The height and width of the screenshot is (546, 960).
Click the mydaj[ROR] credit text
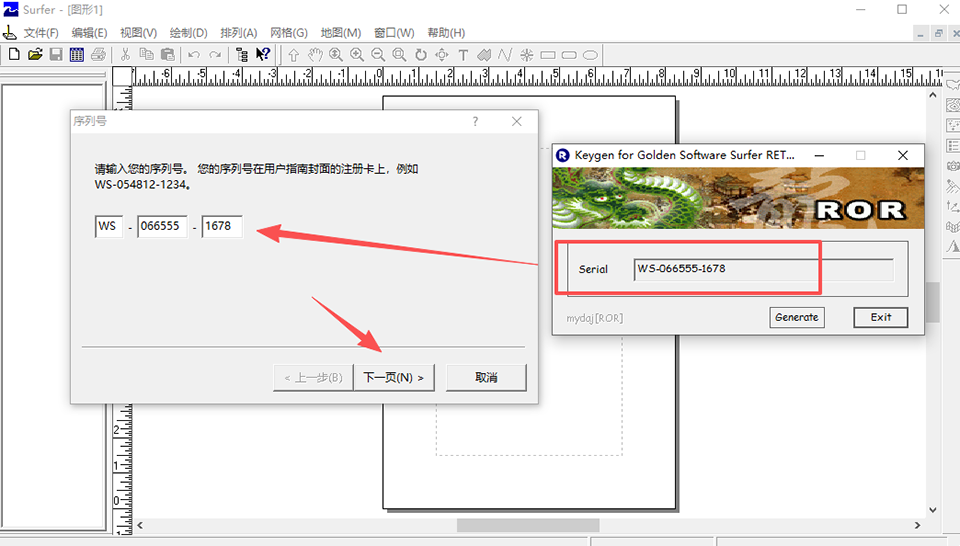pyautogui.click(x=594, y=318)
